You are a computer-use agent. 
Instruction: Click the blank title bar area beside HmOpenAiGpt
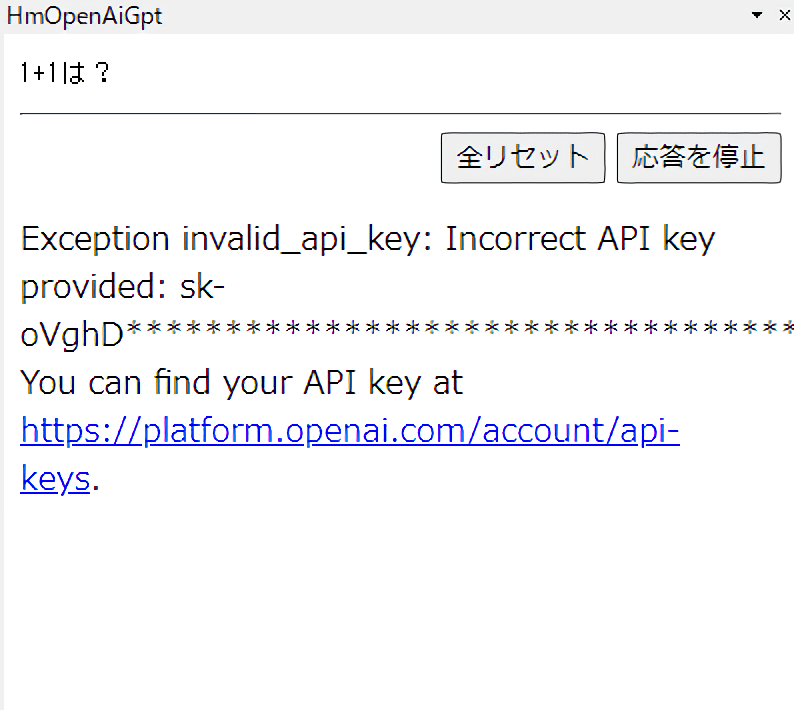coord(450,16)
